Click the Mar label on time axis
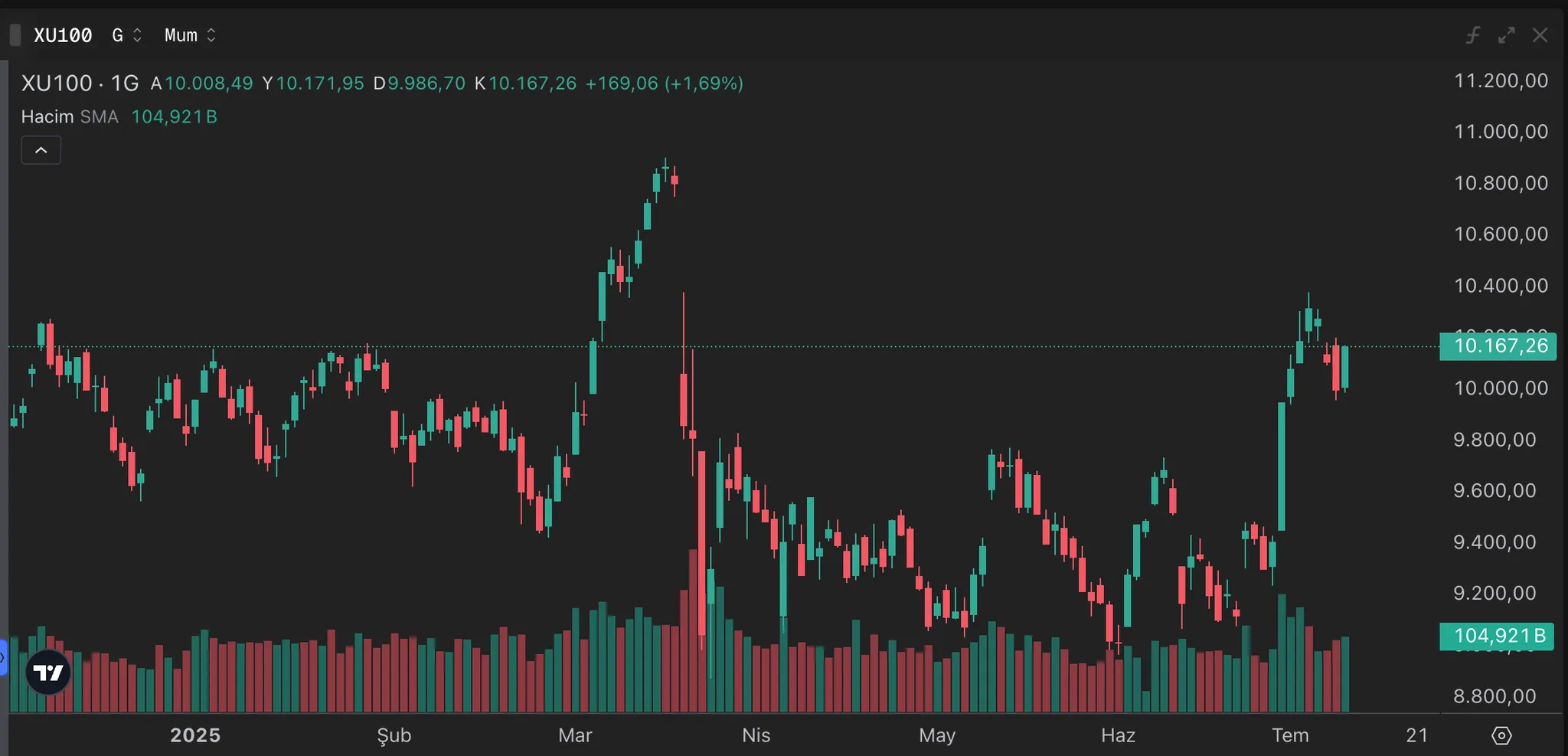Viewport: 1568px width, 756px height. (x=576, y=735)
